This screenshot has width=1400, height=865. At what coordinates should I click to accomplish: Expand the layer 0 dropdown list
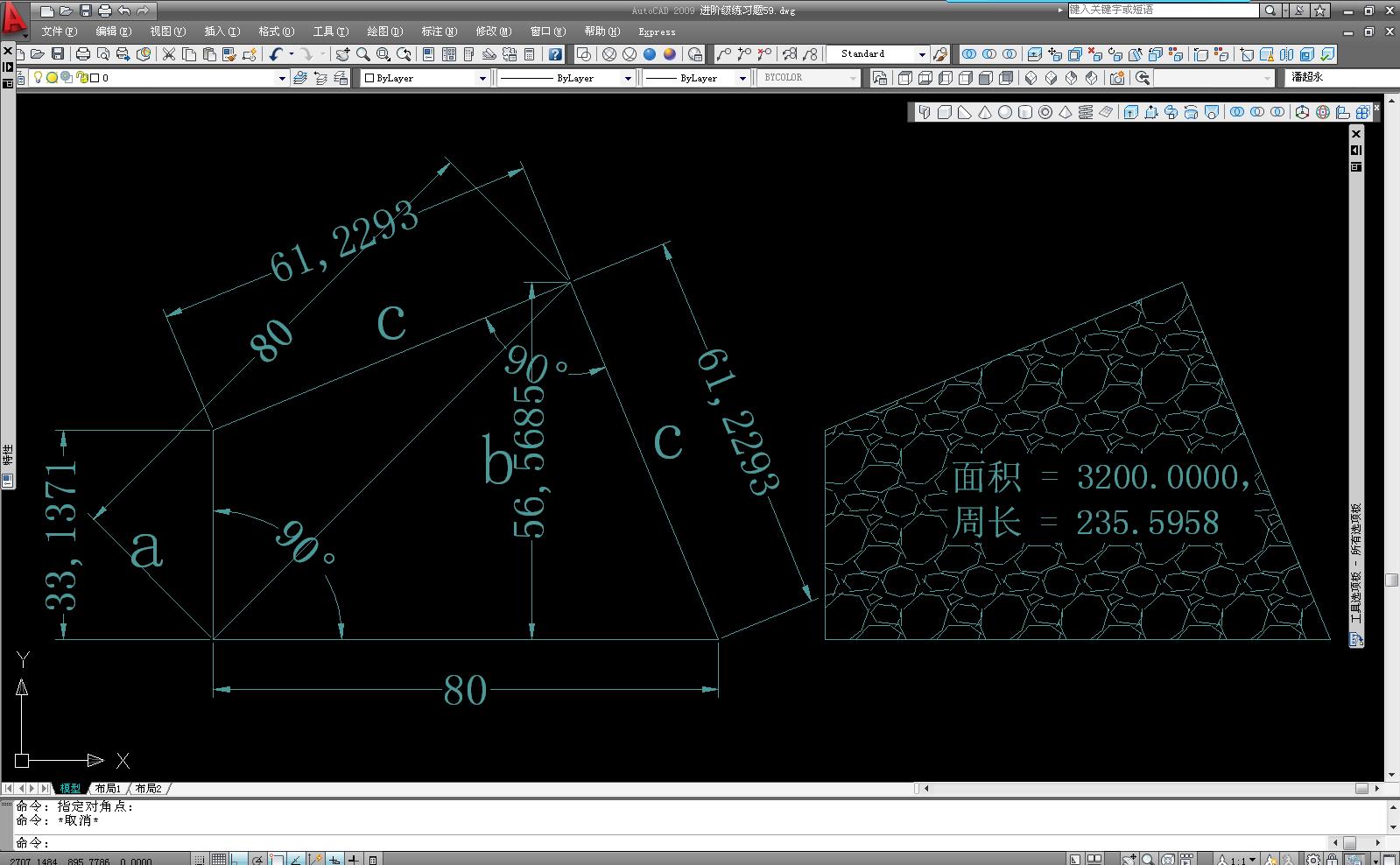pyautogui.click(x=282, y=78)
